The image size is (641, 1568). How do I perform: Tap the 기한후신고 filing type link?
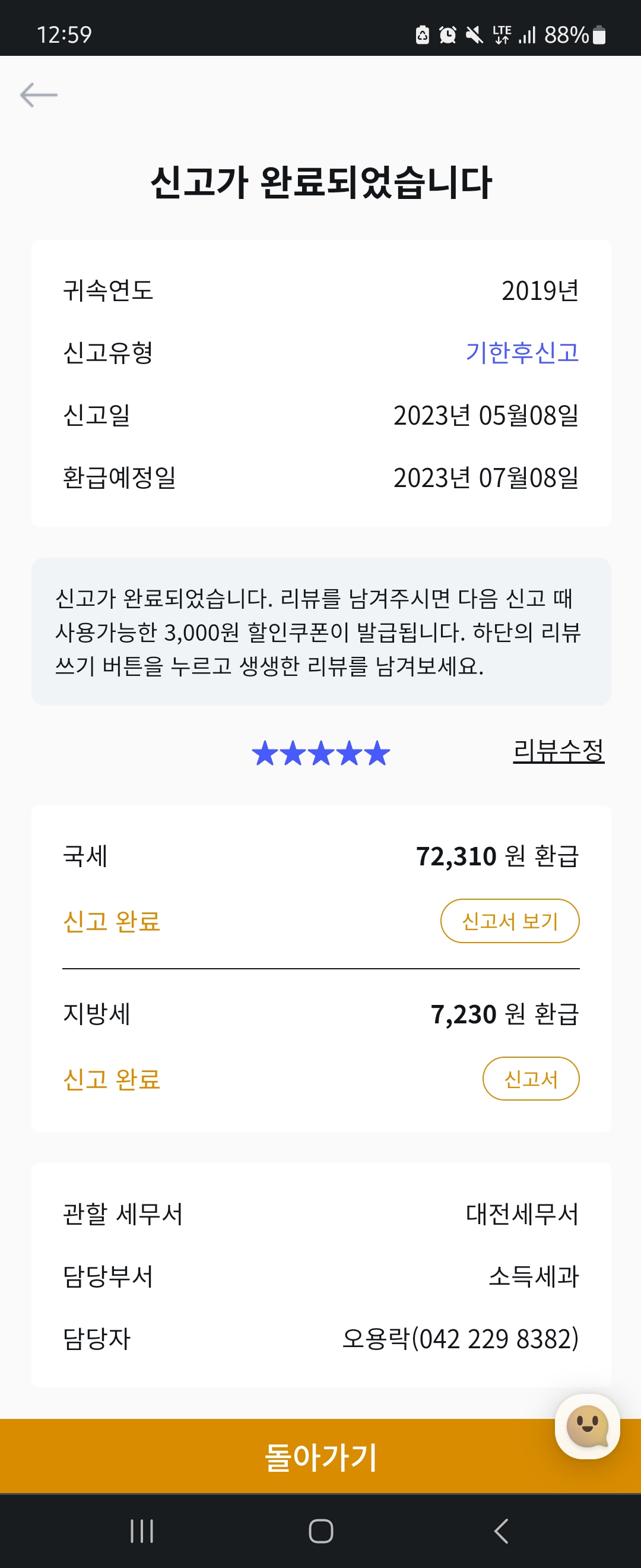point(522,352)
